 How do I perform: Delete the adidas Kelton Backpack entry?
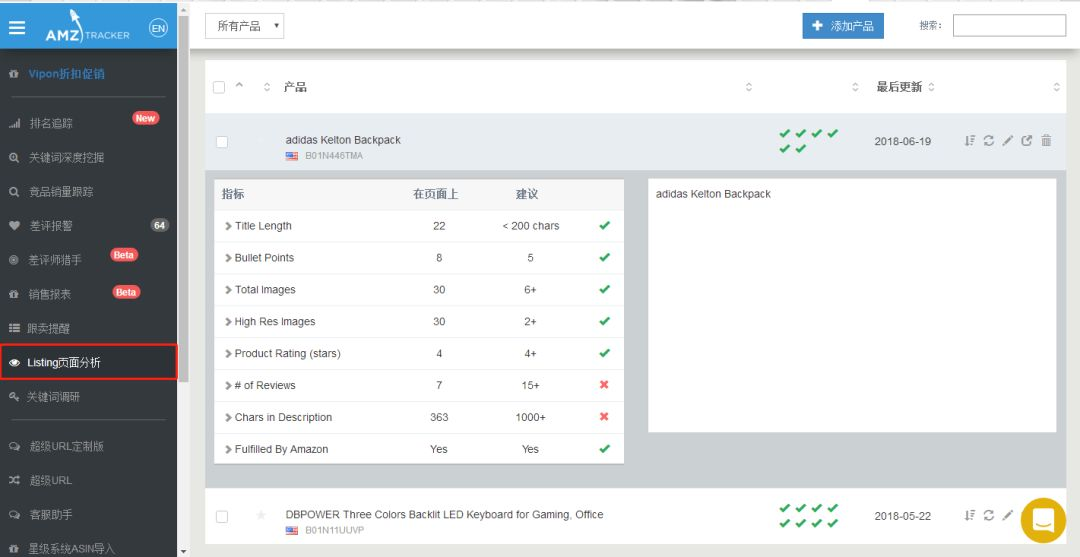point(1046,140)
